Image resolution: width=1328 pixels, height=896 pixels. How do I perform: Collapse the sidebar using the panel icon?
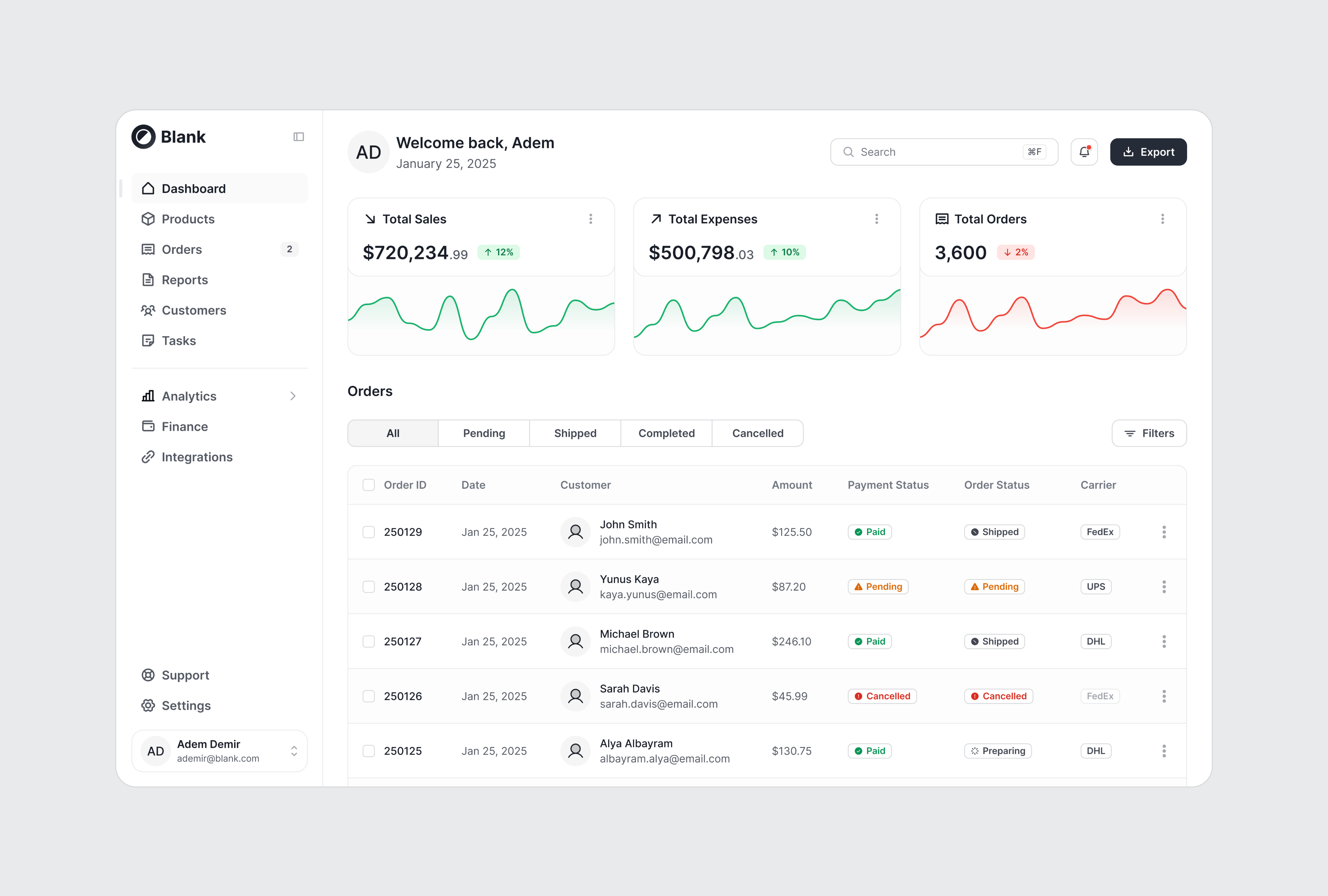298,136
